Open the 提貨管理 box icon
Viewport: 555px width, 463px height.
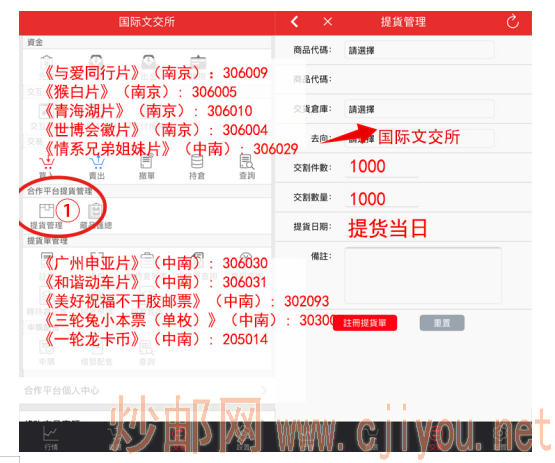pos(46,211)
